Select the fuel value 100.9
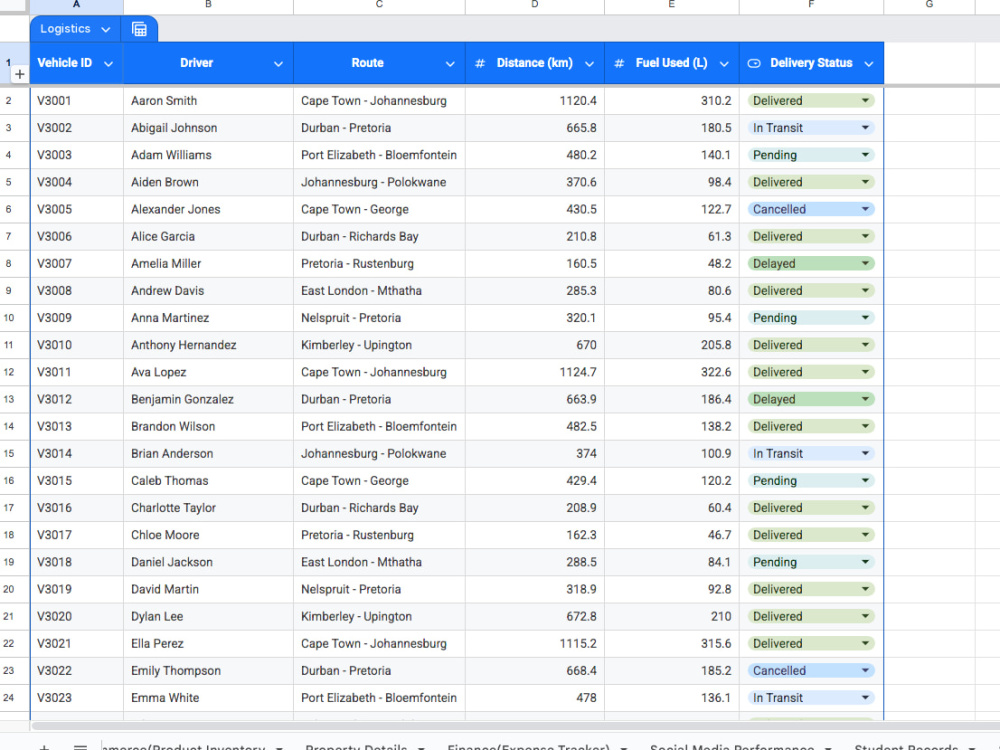Viewport: 1000px width, 750px height. [672, 453]
